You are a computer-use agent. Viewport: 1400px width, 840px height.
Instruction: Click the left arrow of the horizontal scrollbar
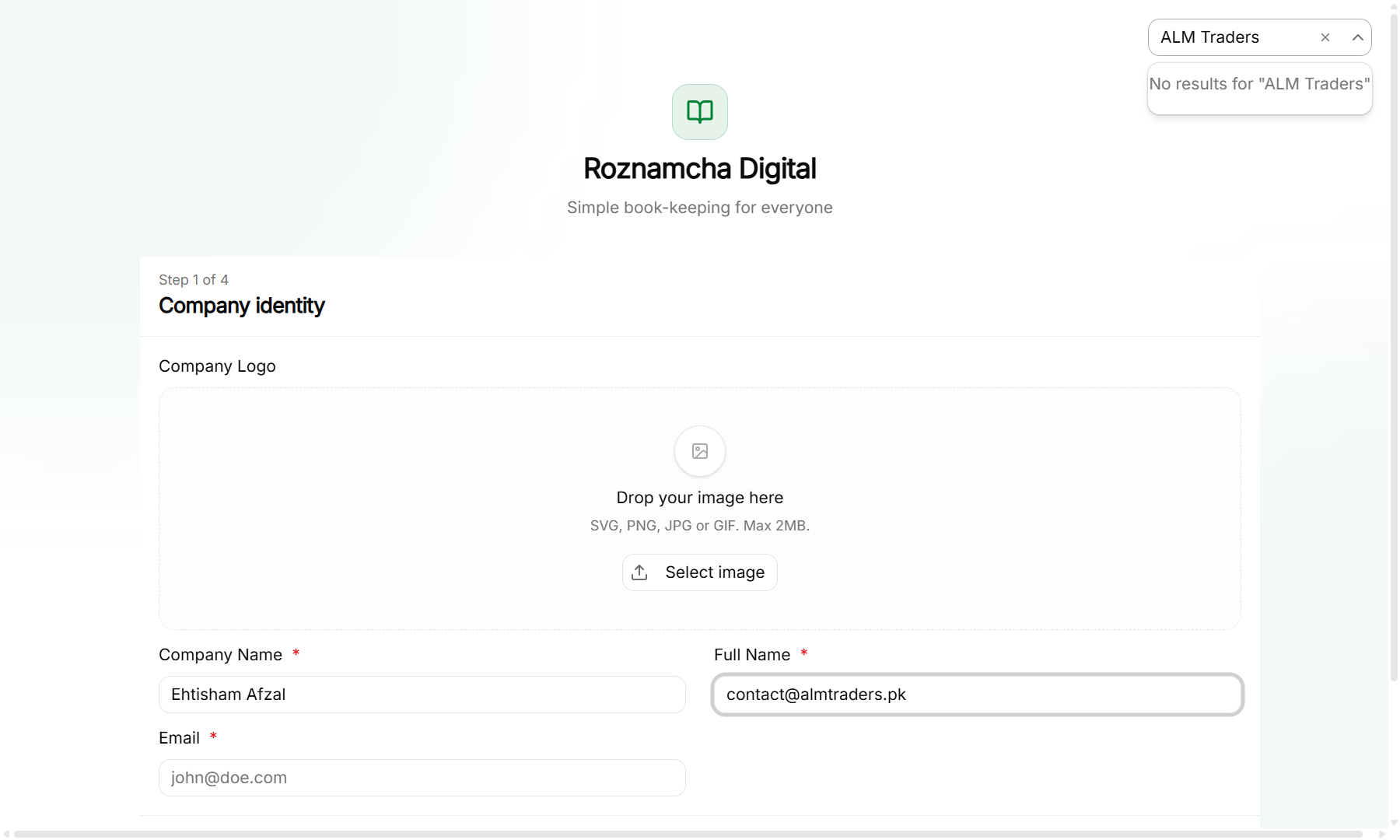coord(6,835)
